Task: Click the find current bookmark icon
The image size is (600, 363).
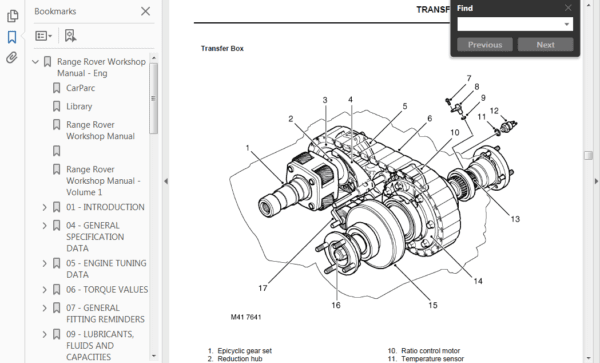Action: tap(70, 36)
